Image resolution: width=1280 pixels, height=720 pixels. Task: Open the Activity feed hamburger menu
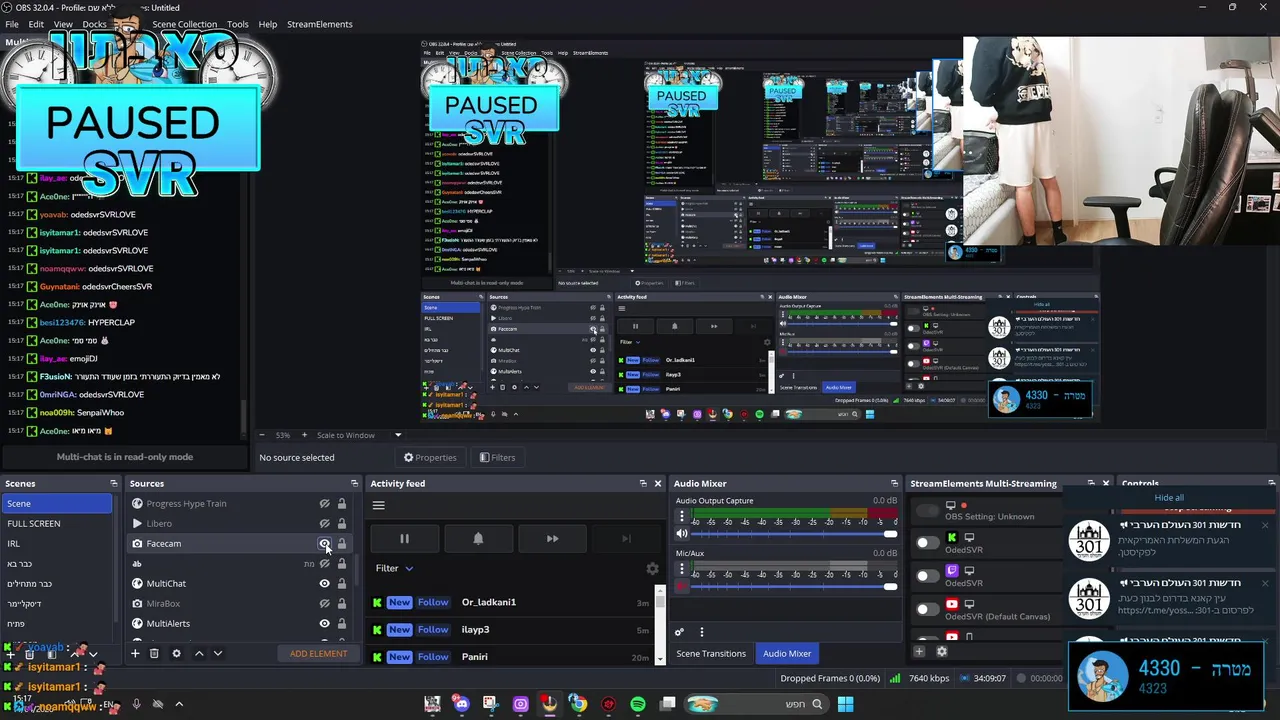[x=379, y=505]
